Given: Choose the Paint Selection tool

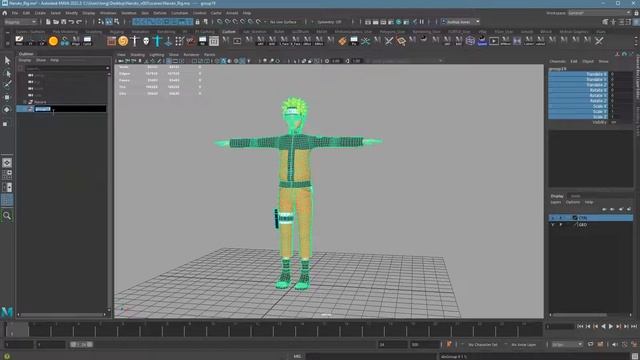Looking at the screenshot, I should 7,85.
